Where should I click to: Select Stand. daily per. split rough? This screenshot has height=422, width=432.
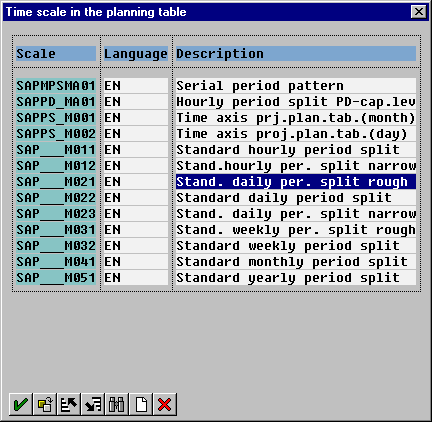(296, 182)
